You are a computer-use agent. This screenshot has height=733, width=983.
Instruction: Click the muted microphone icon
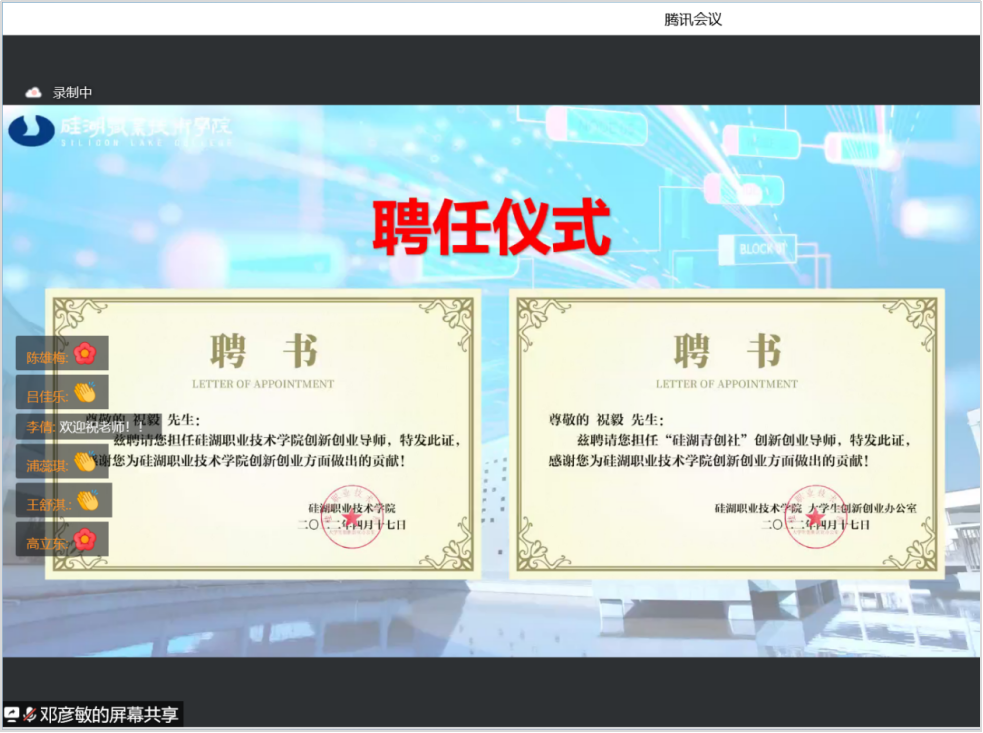click(x=29, y=714)
